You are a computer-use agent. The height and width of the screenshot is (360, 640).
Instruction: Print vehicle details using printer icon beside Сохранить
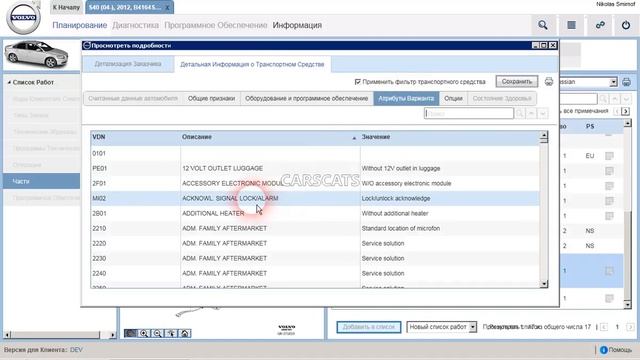(x=549, y=82)
